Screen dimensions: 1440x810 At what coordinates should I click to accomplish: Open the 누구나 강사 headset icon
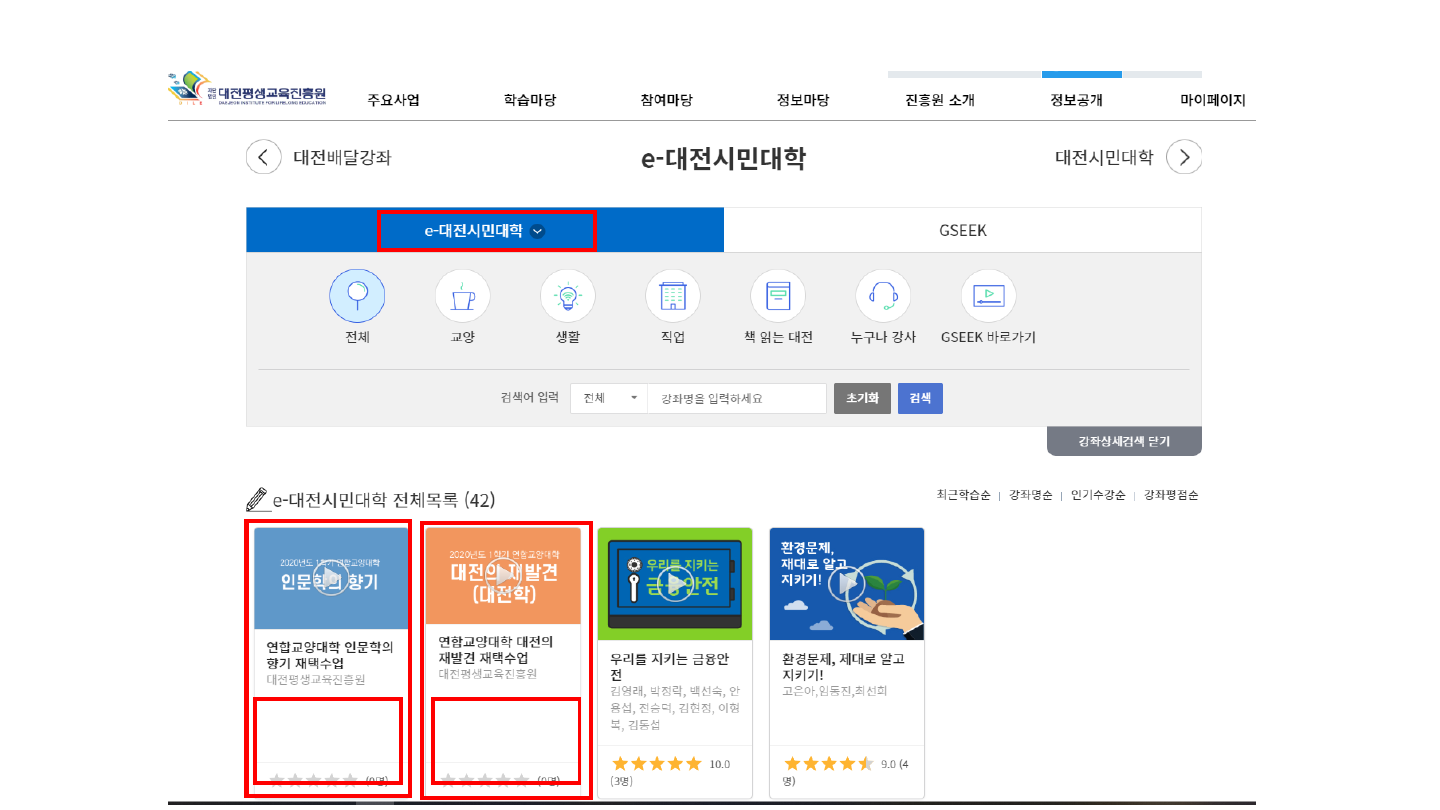883,296
